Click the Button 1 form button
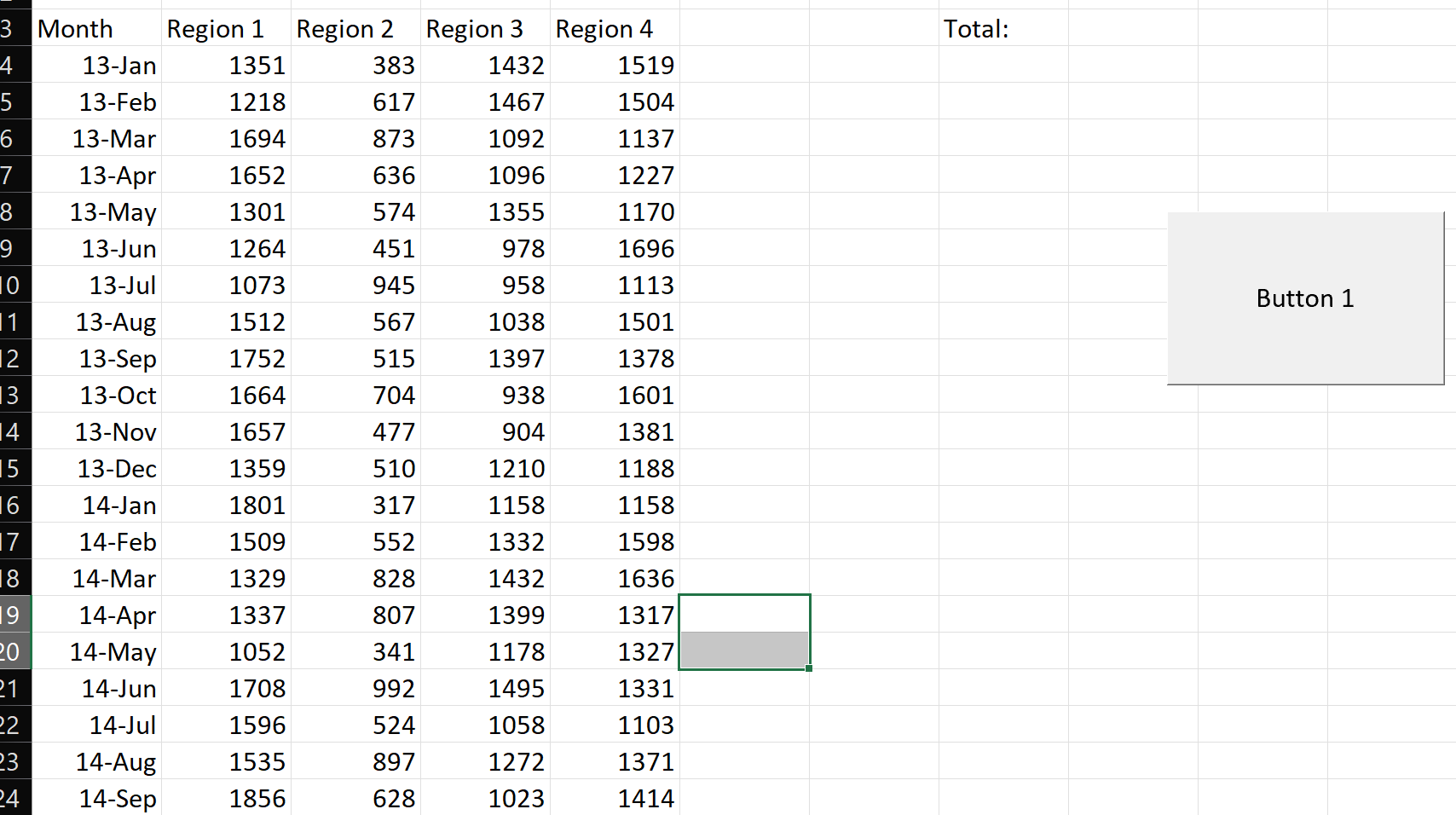Image resolution: width=1456 pixels, height=815 pixels. [1303, 298]
